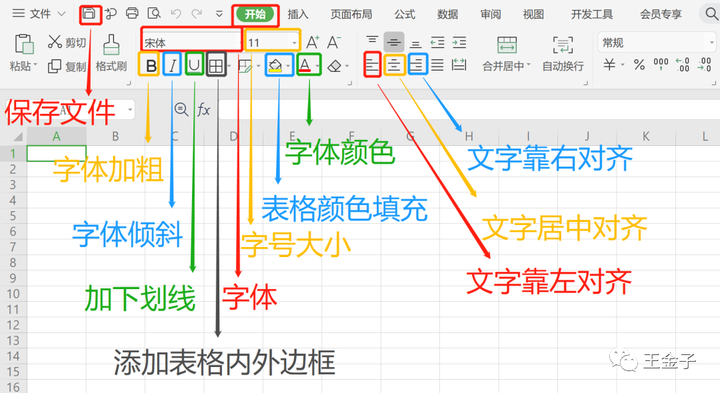Viewport: 720px width, 393px height.
Task: Click the magnifier icon beside fx
Action: pyautogui.click(x=181, y=110)
